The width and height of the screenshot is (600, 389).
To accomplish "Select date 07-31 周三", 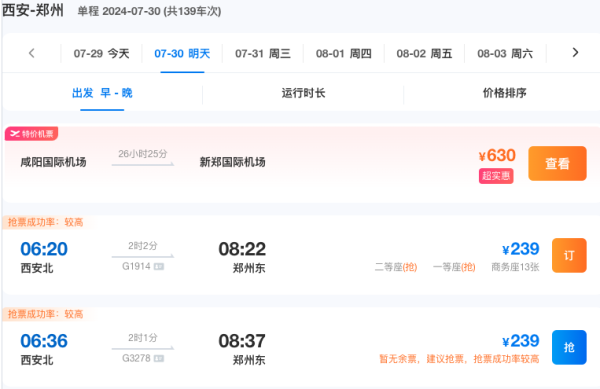I will [x=263, y=54].
